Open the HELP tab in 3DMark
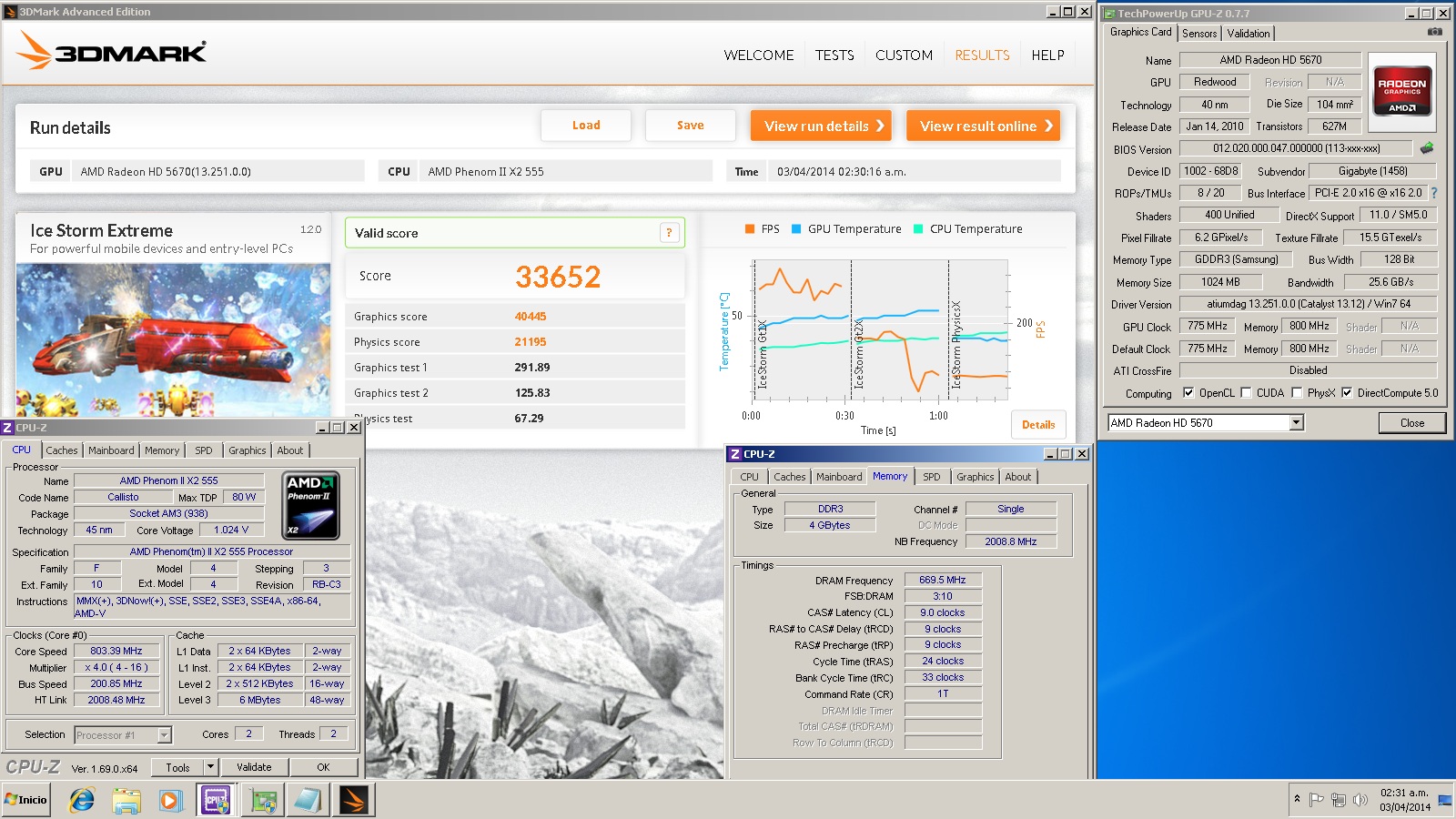The width and height of the screenshot is (1456, 819). [x=1047, y=55]
